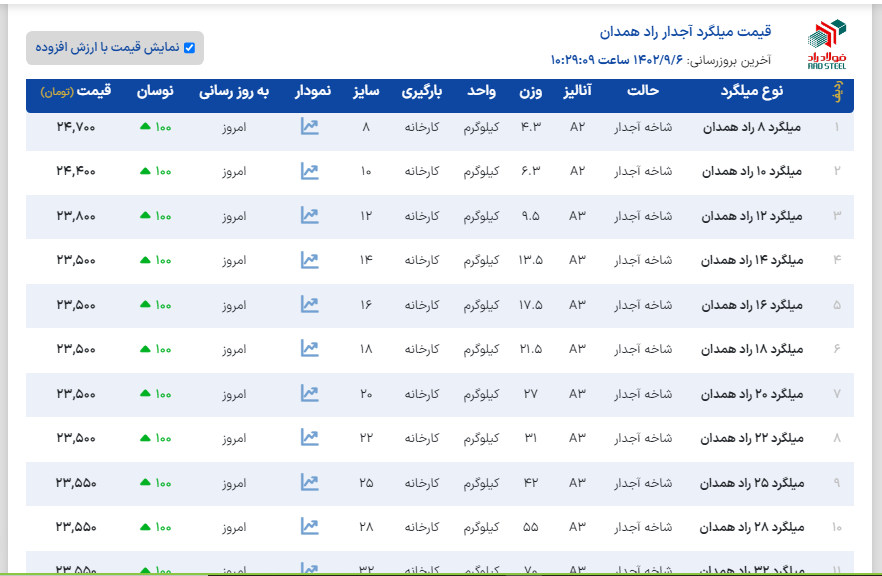Click green fluctuation arrow for میلگرد 12
This screenshot has width=882, height=576.
tap(145, 215)
